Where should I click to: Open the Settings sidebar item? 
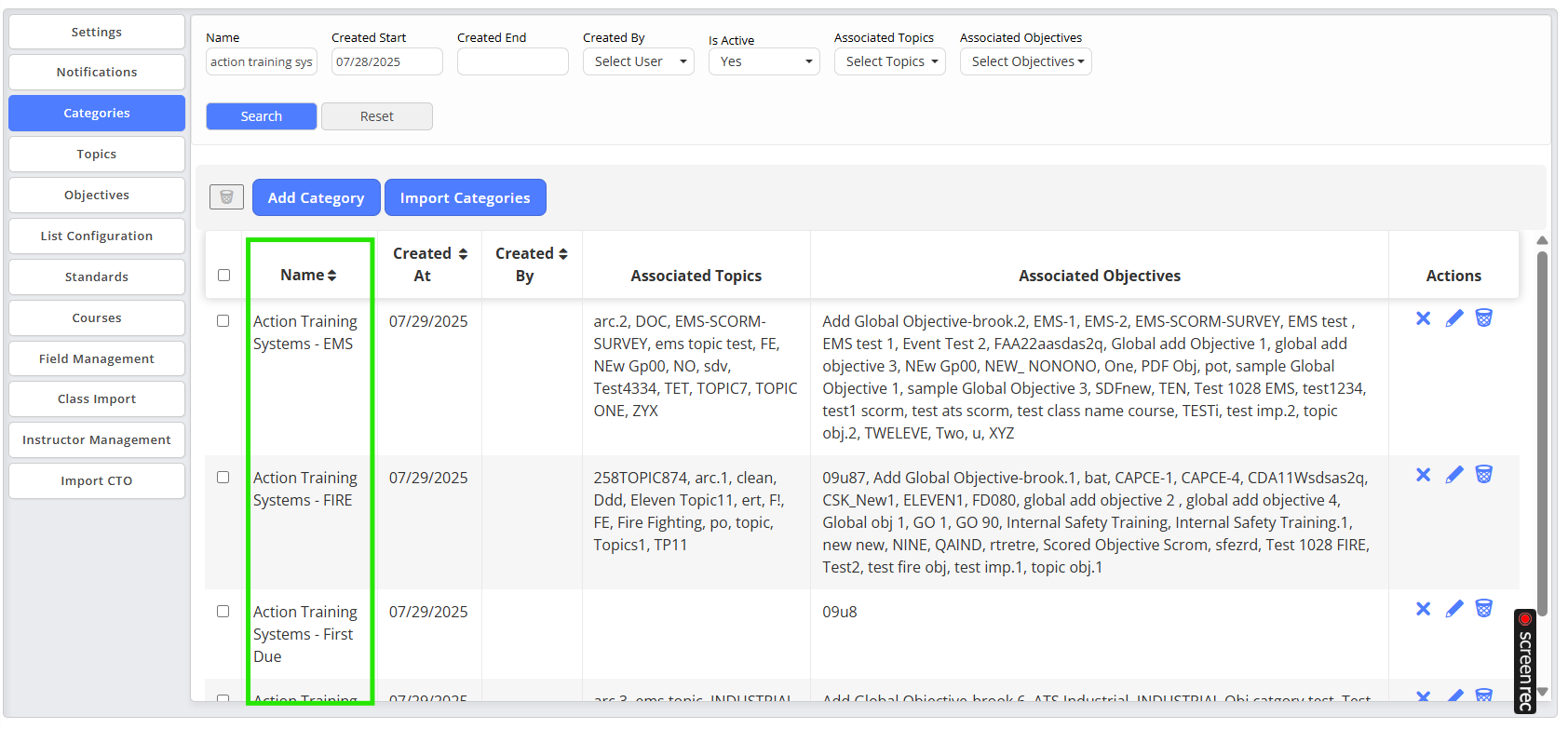(x=97, y=32)
